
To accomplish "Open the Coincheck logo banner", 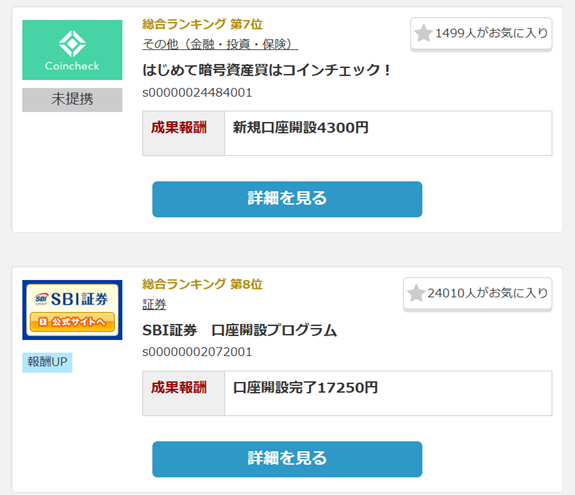I will click(x=72, y=50).
